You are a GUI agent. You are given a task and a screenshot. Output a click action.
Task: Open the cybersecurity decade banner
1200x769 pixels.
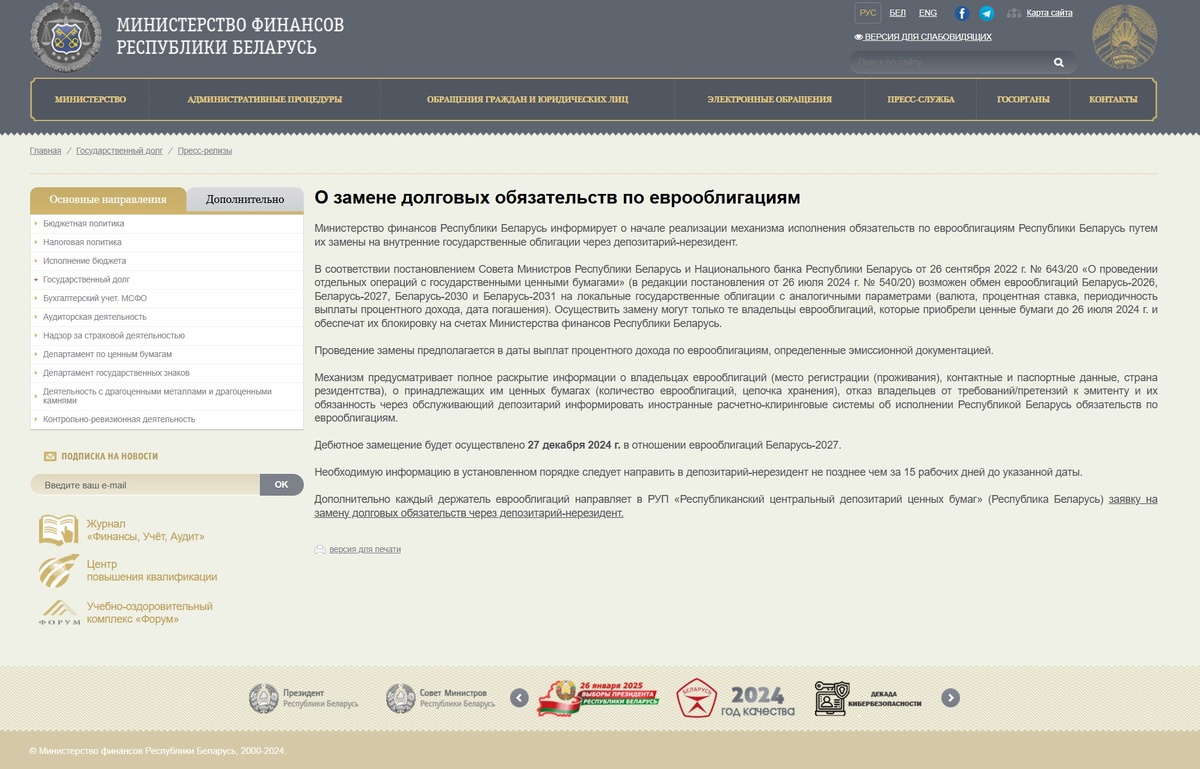click(868, 698)
